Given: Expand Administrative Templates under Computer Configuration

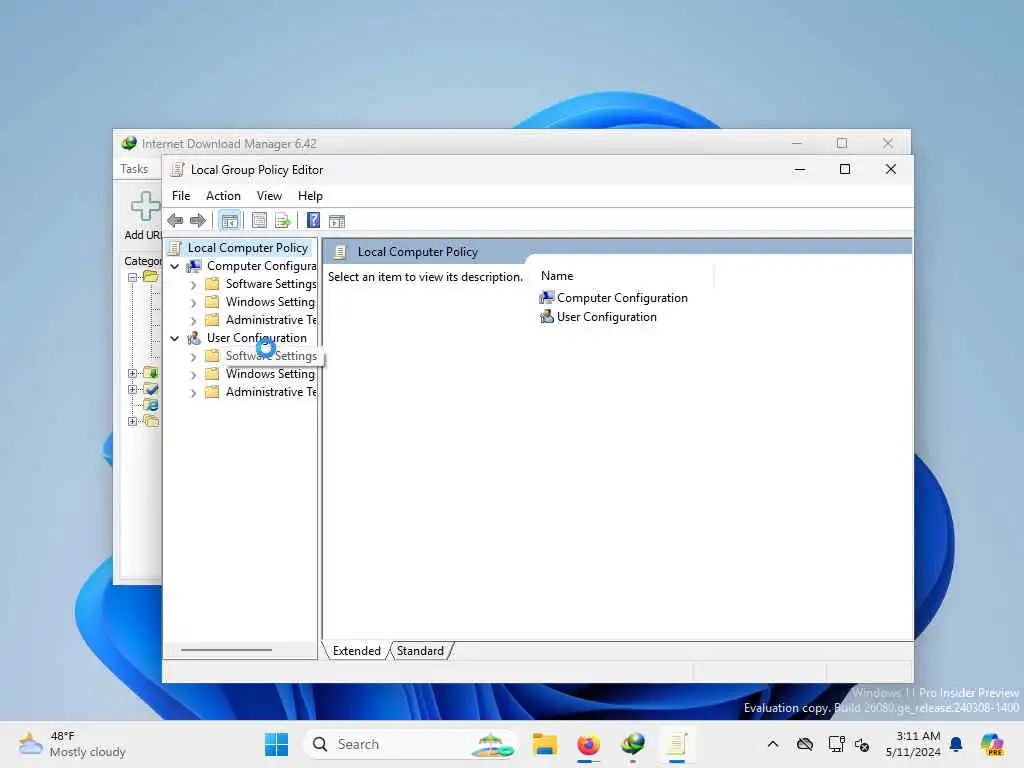Looking at the screenshot, I should tap(193, 321).
